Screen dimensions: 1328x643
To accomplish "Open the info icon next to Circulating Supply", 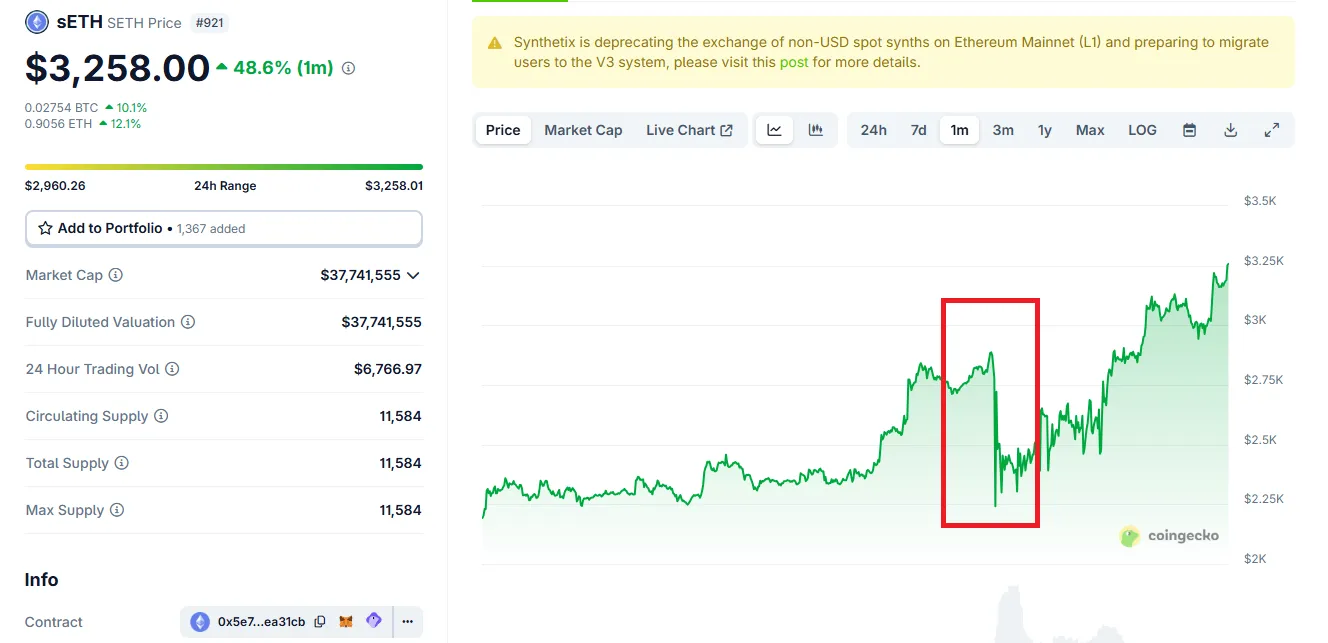I will pyautogui.click(x=161, y=416).
